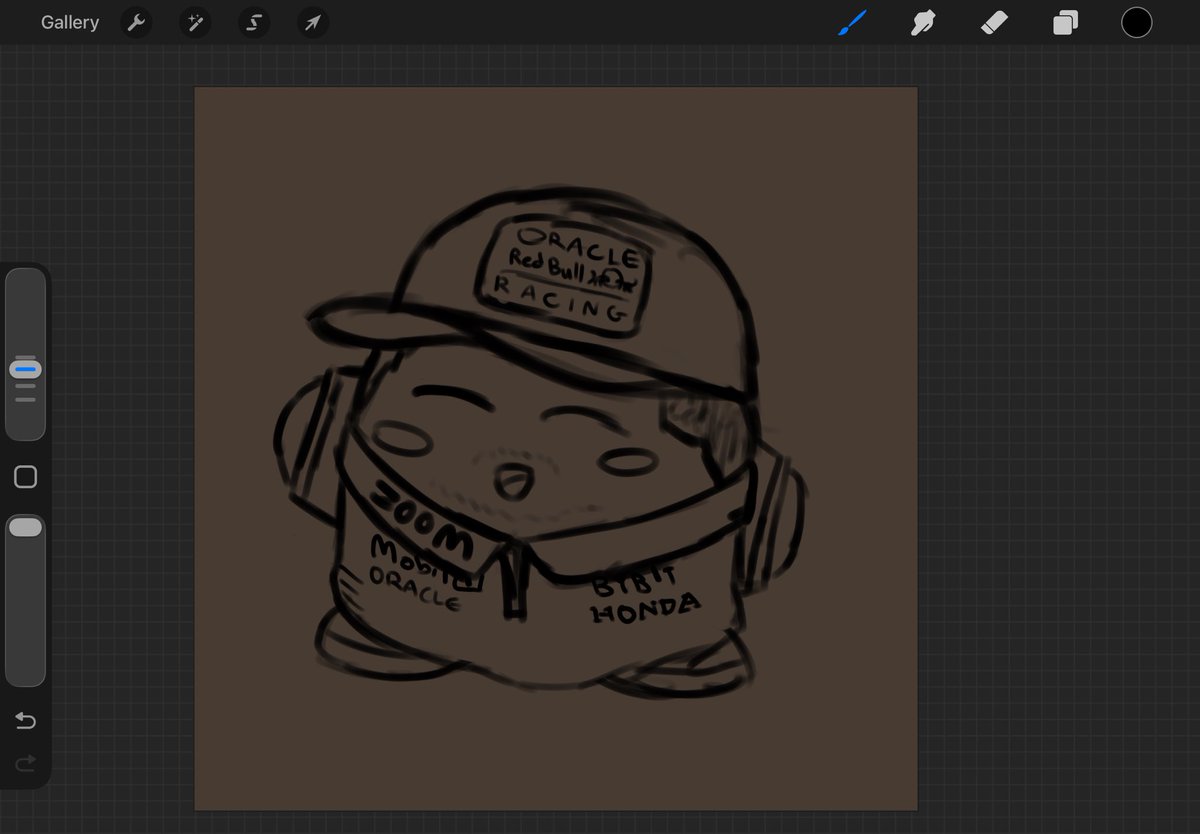Adjust the brush size slider handle
1200x834 pixels.
pyautogui.click(x=26, y=369)
